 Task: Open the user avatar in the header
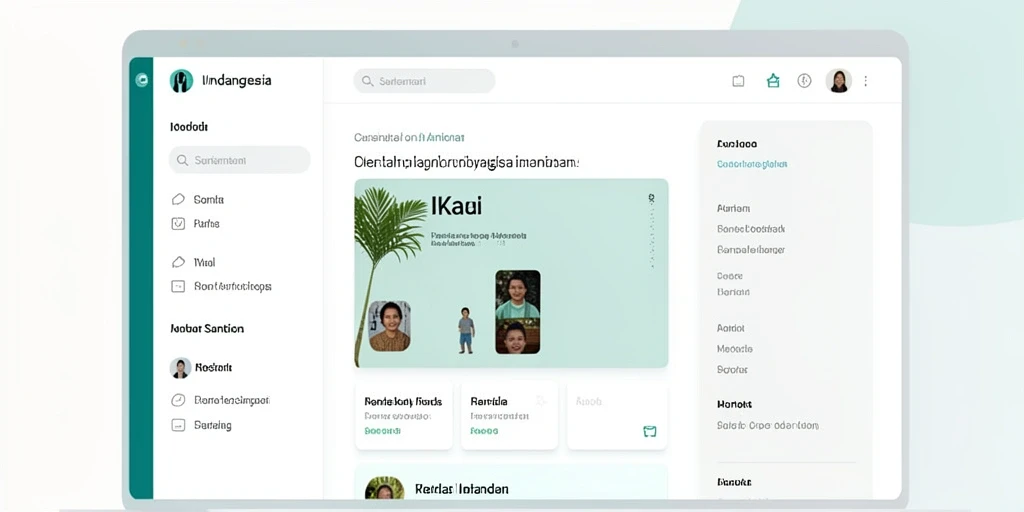coord(839,81)
